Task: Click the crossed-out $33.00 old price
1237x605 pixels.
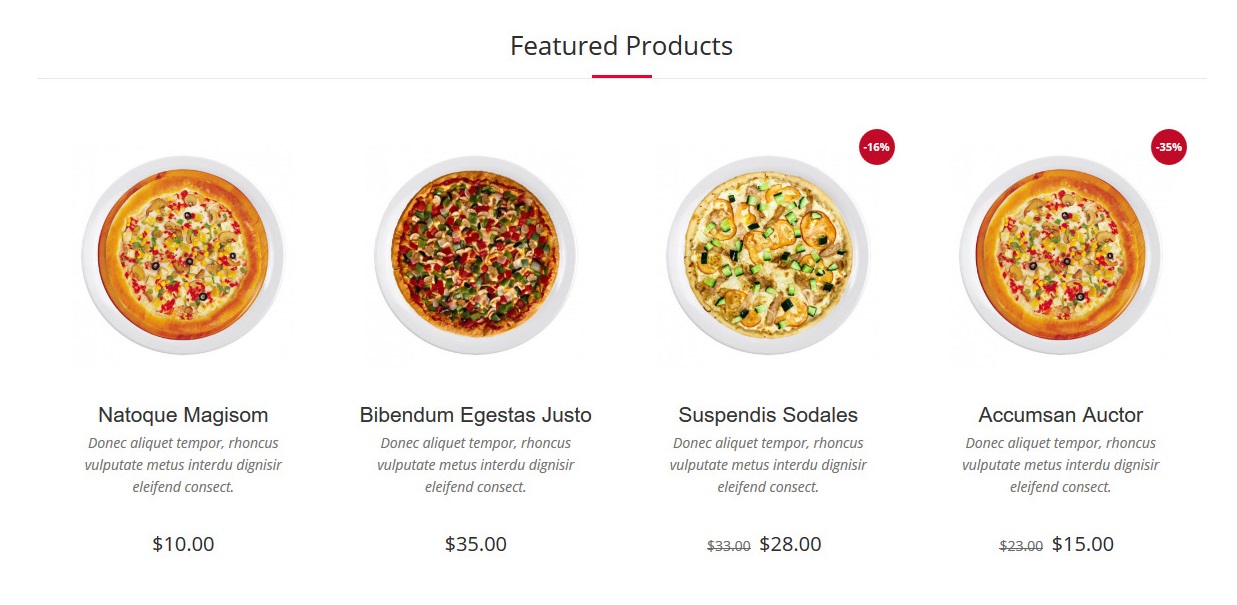Action: 728,546
